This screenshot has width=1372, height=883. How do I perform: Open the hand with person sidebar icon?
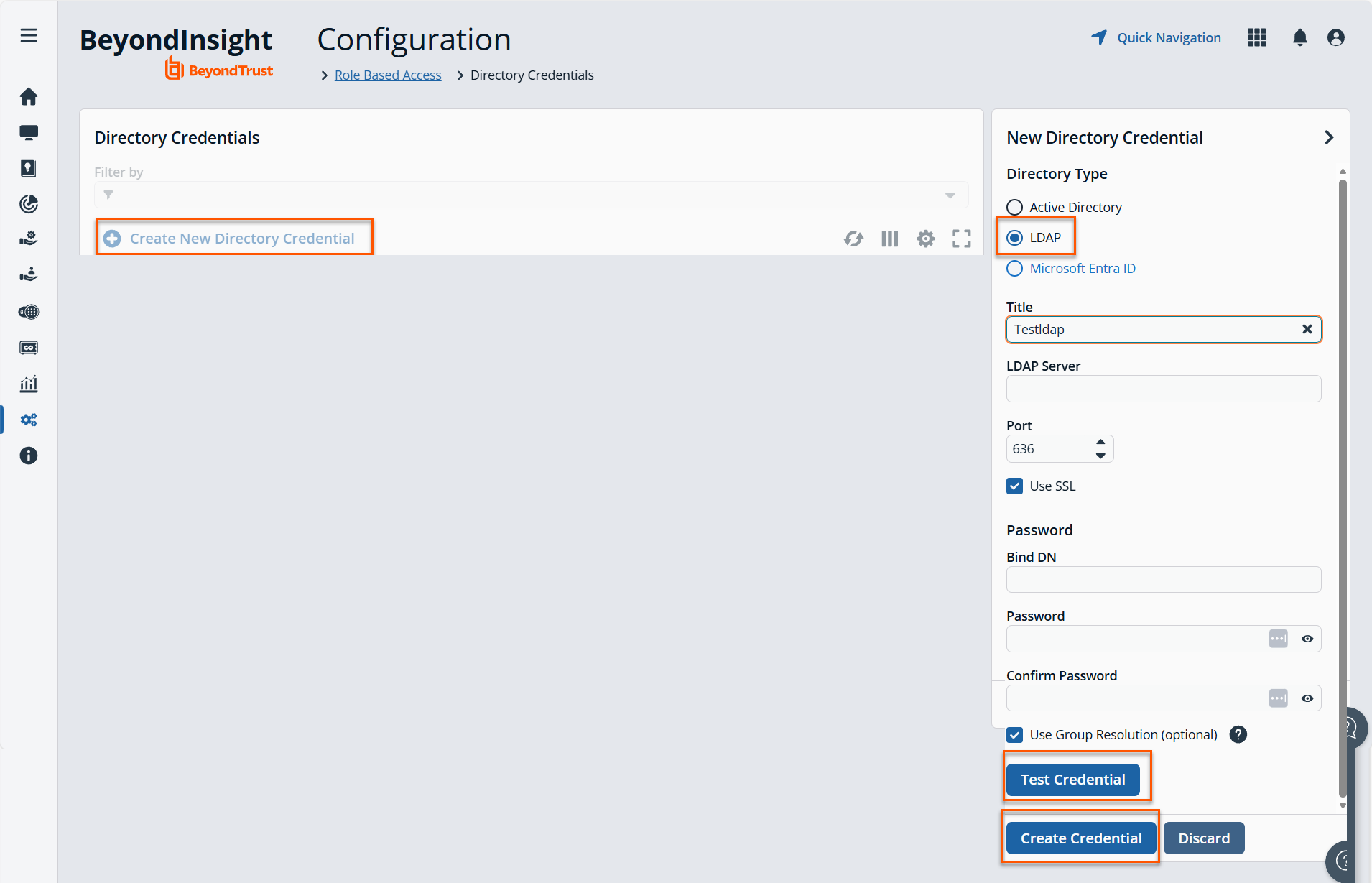coord(29,274)
